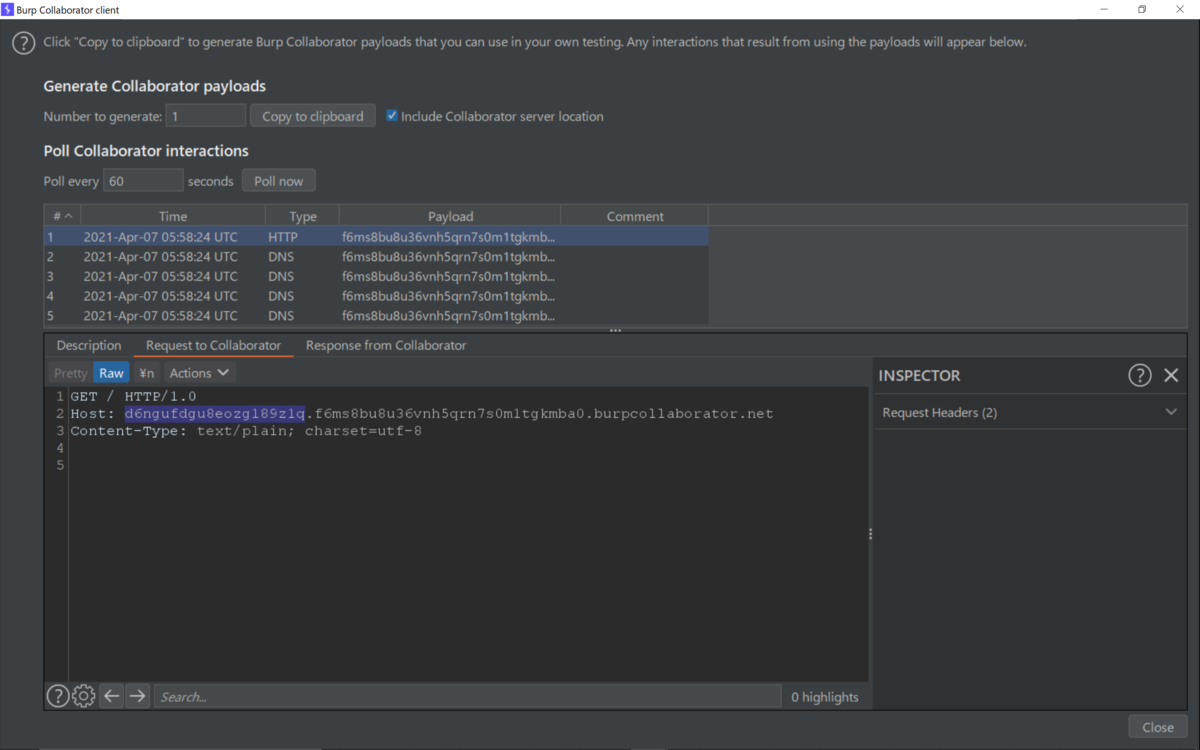Open the Inspector help icon
The image size is (1200, 750).
point(1140,375)
